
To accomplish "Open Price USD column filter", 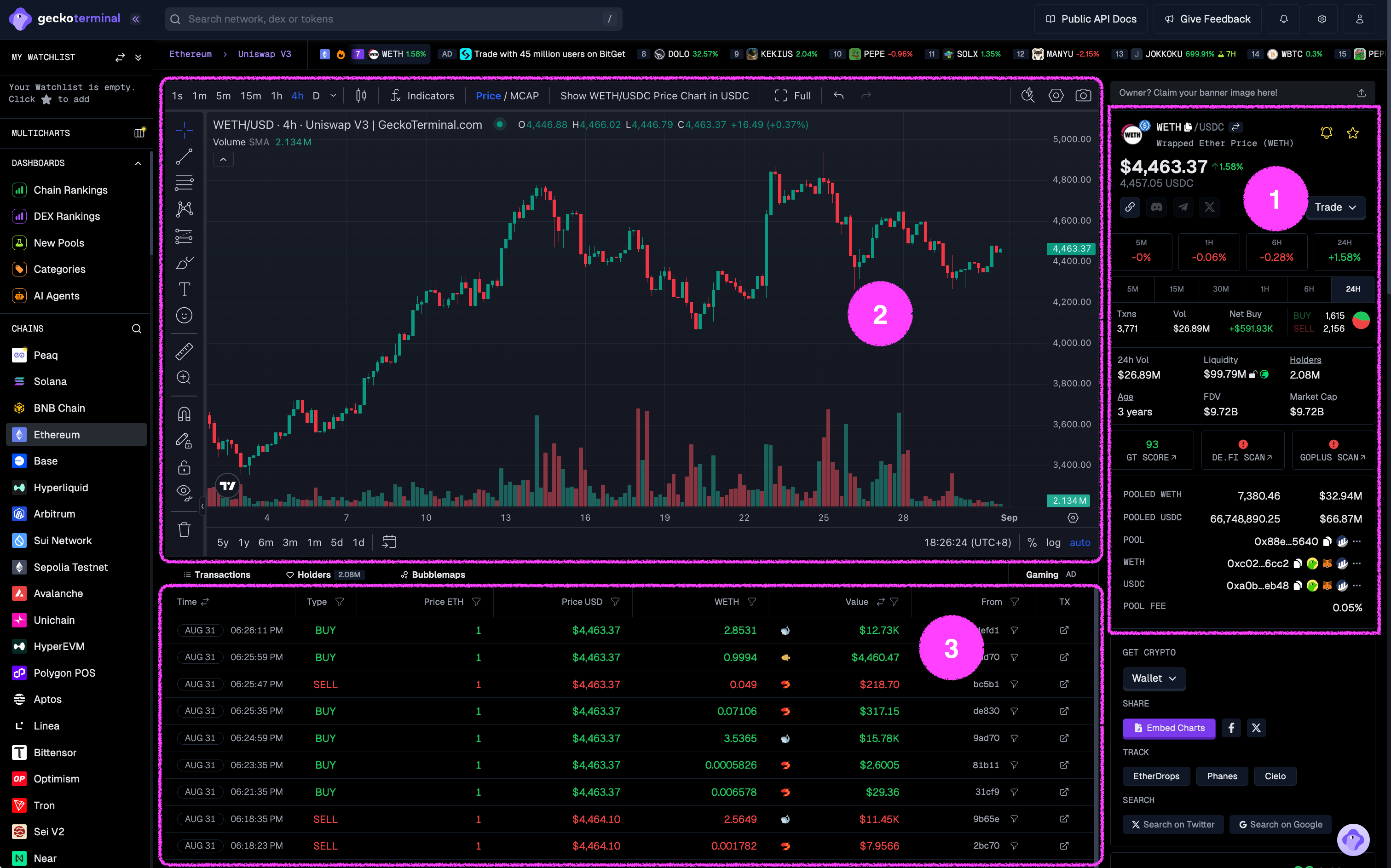I will pyautogui.click(x=615, y=602).
